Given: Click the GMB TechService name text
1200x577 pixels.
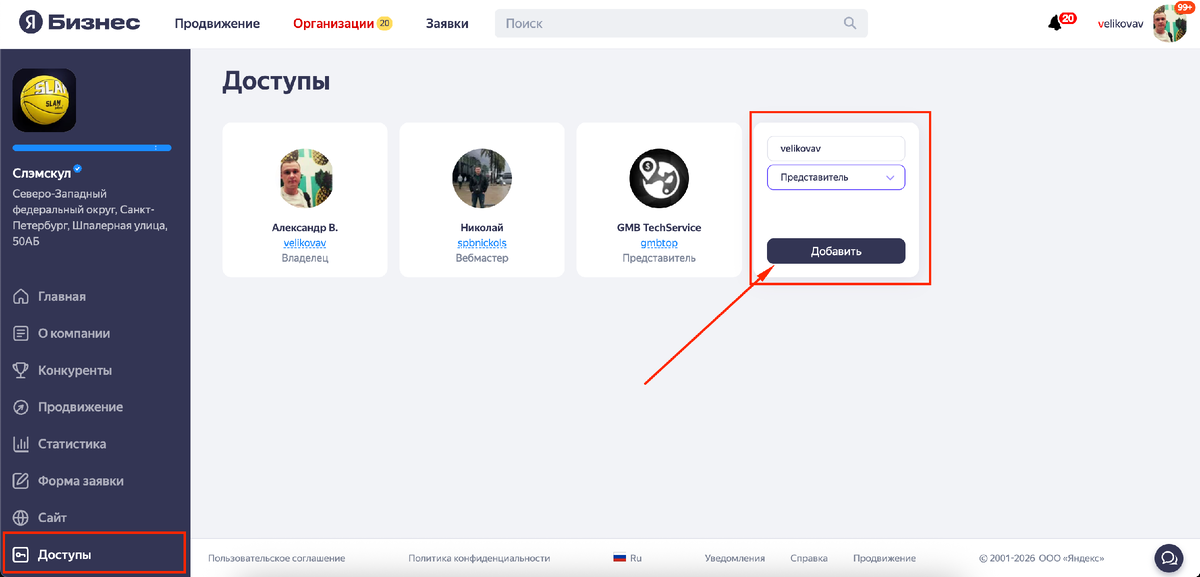Looking at the screenshot, I should (x=659, y=227).
